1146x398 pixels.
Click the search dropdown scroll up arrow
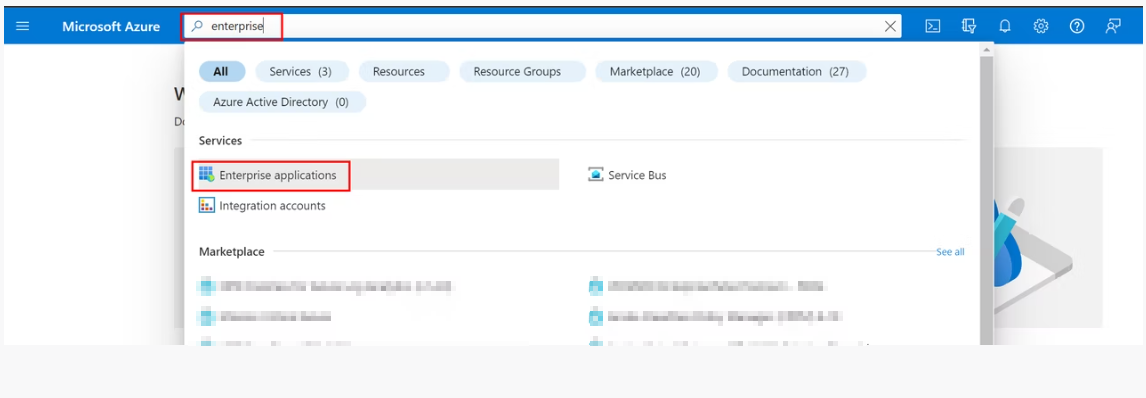[x=986, y=50]
